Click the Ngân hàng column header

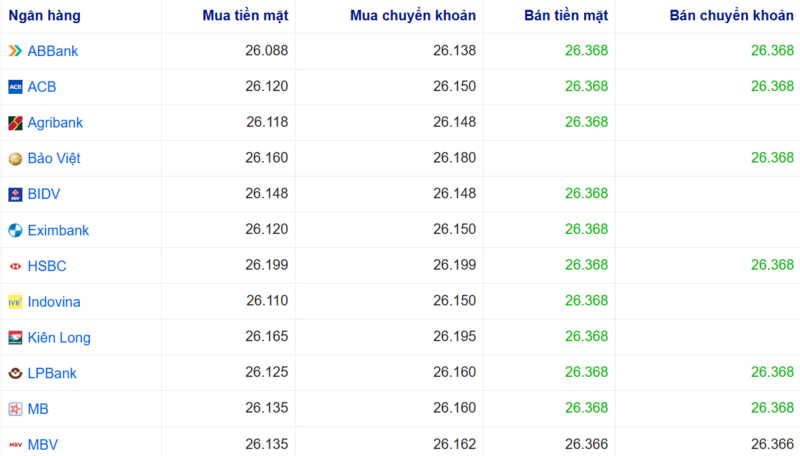[x=45, y=16]
